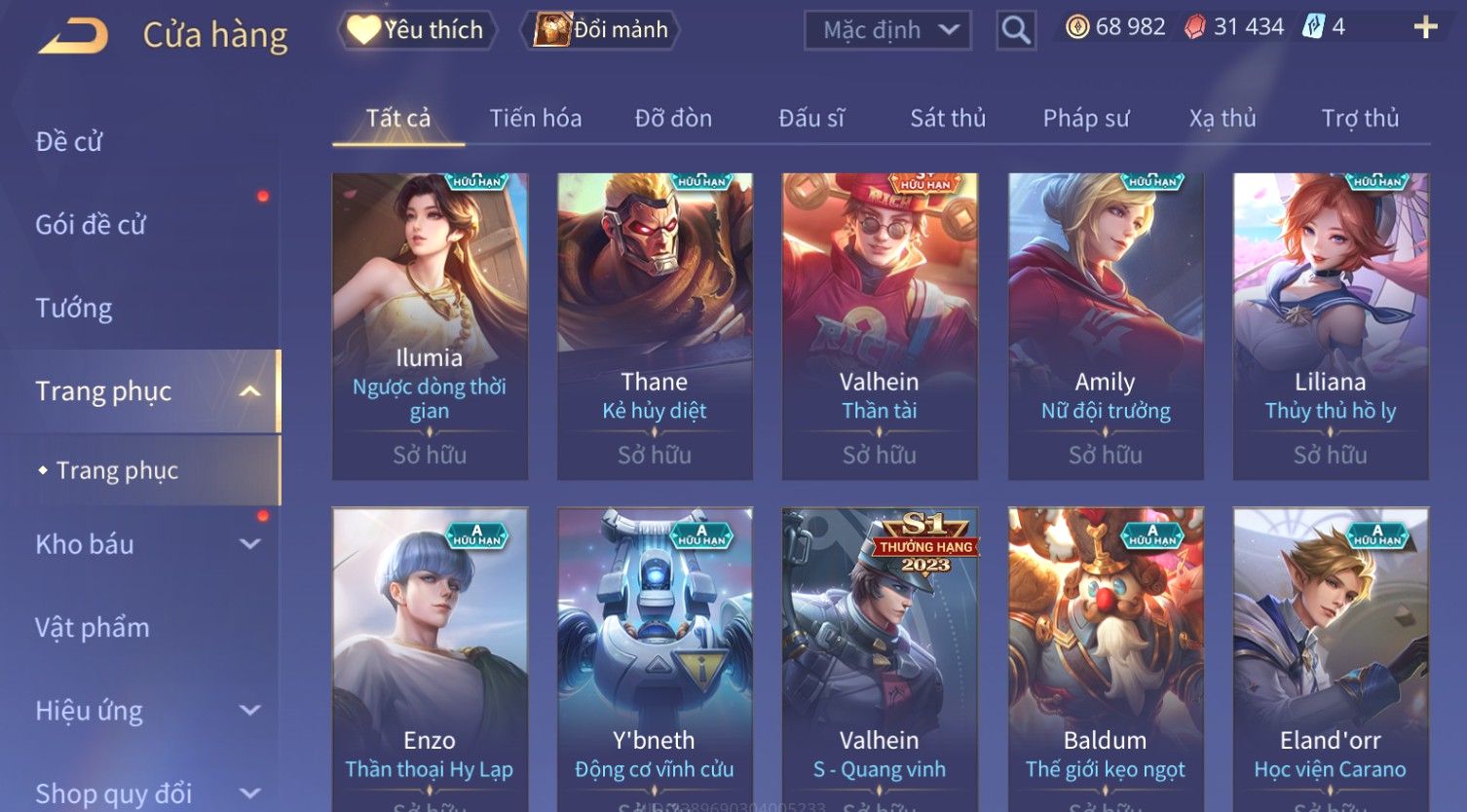Go back using the return arrow icon
This screenshot has height=812, width=1467.
(x=73, y=36)
